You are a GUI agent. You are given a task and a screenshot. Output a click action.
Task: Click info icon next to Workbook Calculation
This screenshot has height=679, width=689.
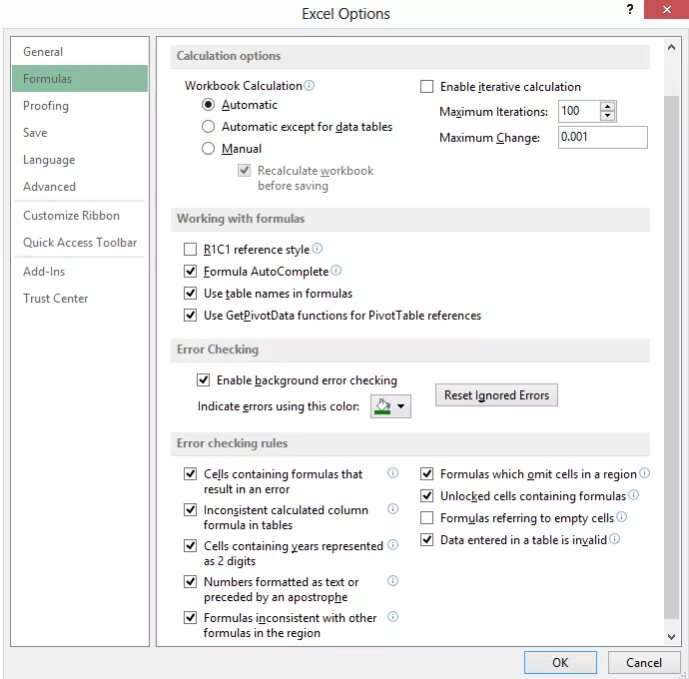click(x=309, y=85)
